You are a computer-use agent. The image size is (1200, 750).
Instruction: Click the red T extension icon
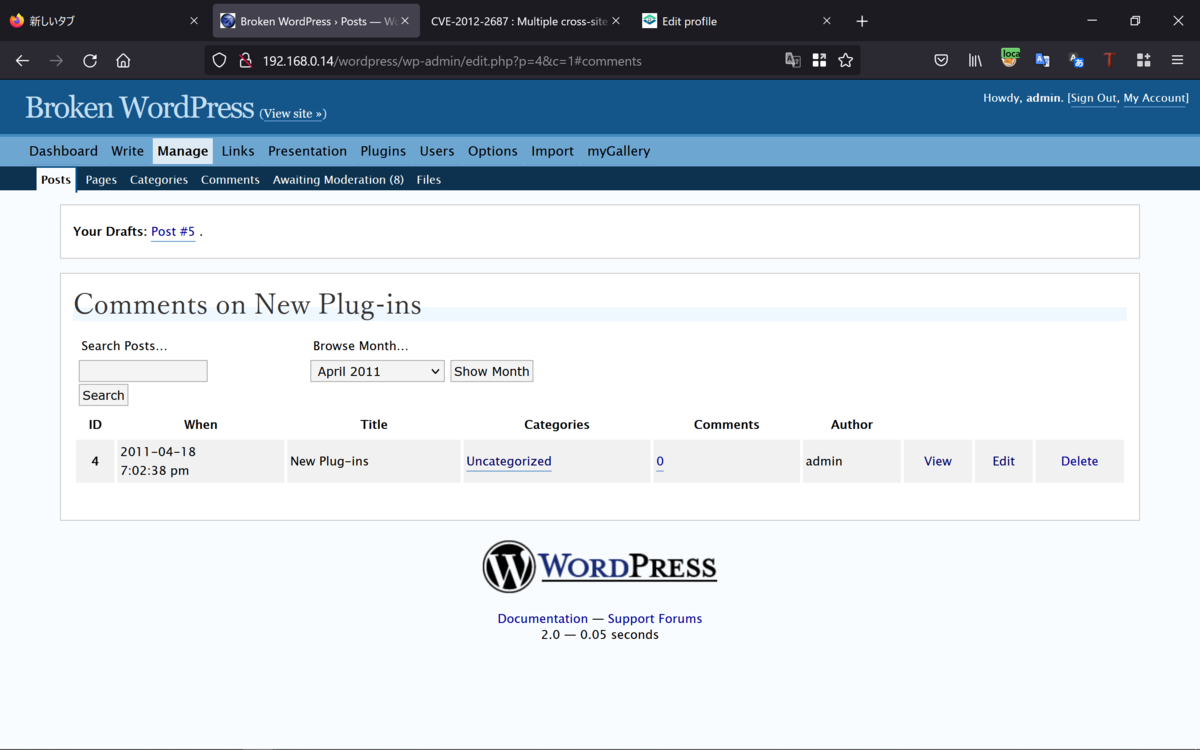tap(1109, 61)
